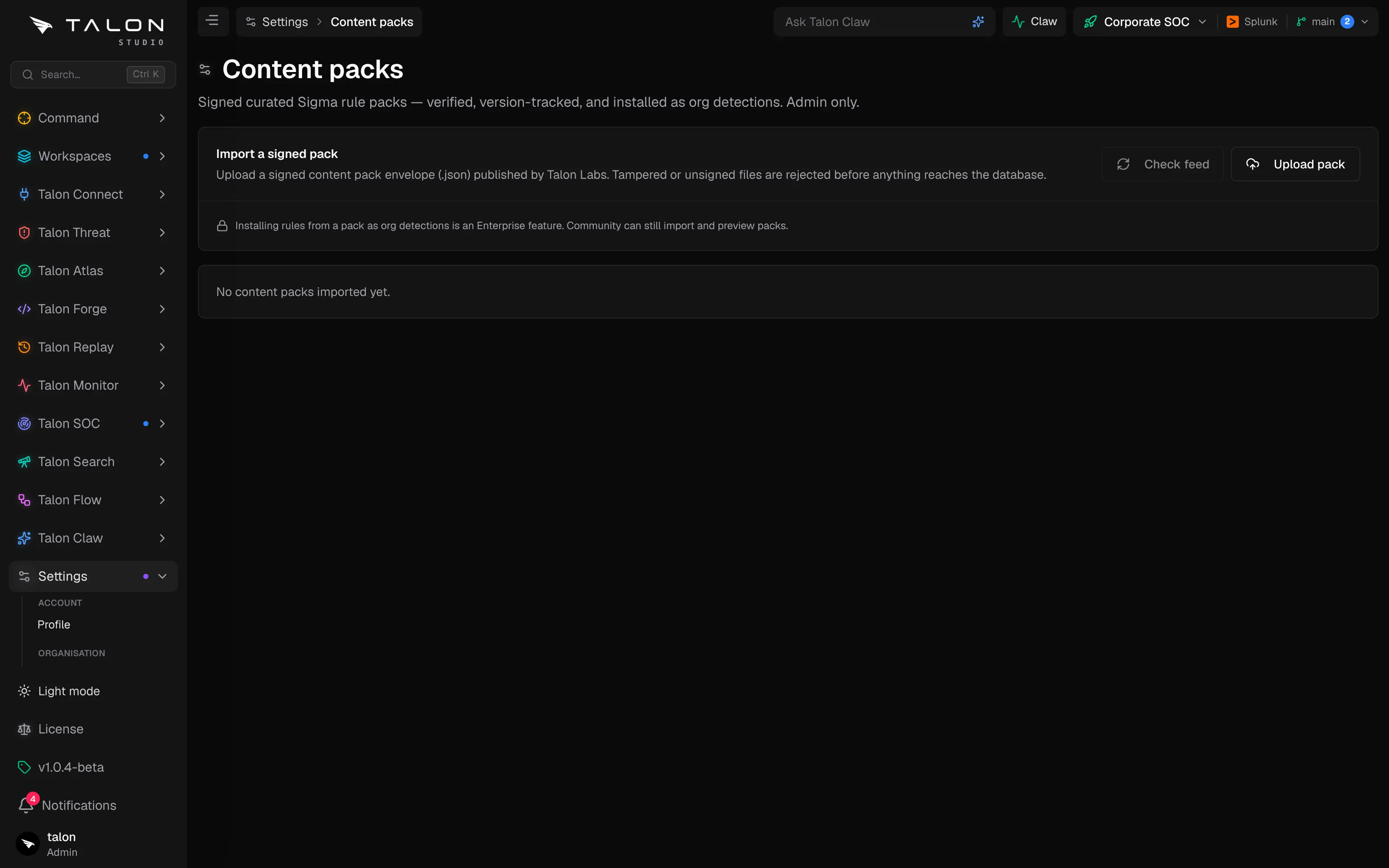1389x868 pixels.
Task: Click the Talon SOC radar icon
Action: tap(24, 424)
